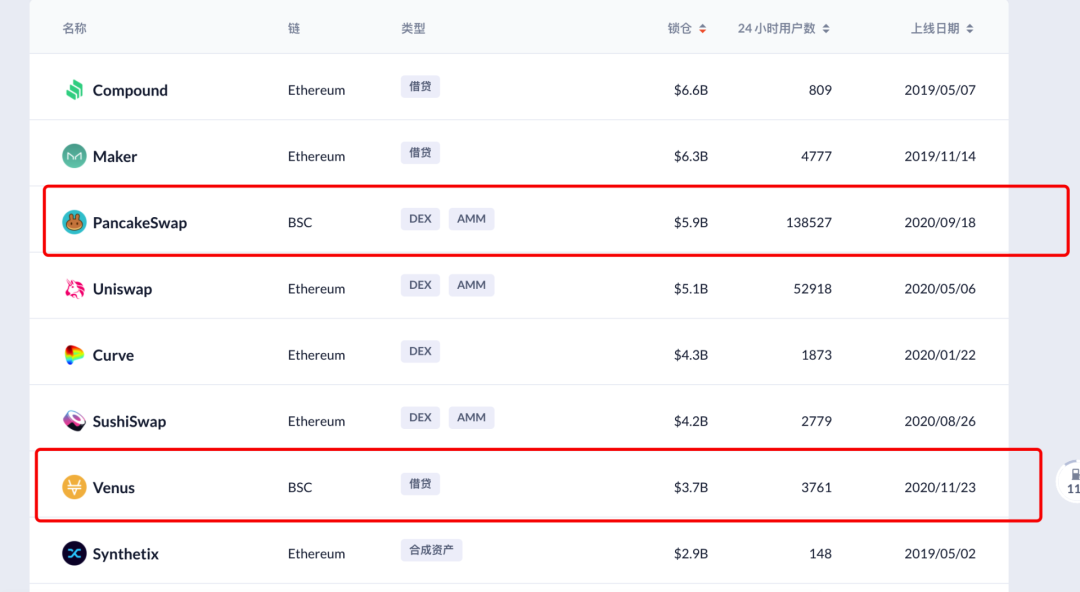Click the AMM tag on PancakeSwap row
This screenshot has height=592, width=1080.
(471, 219)
